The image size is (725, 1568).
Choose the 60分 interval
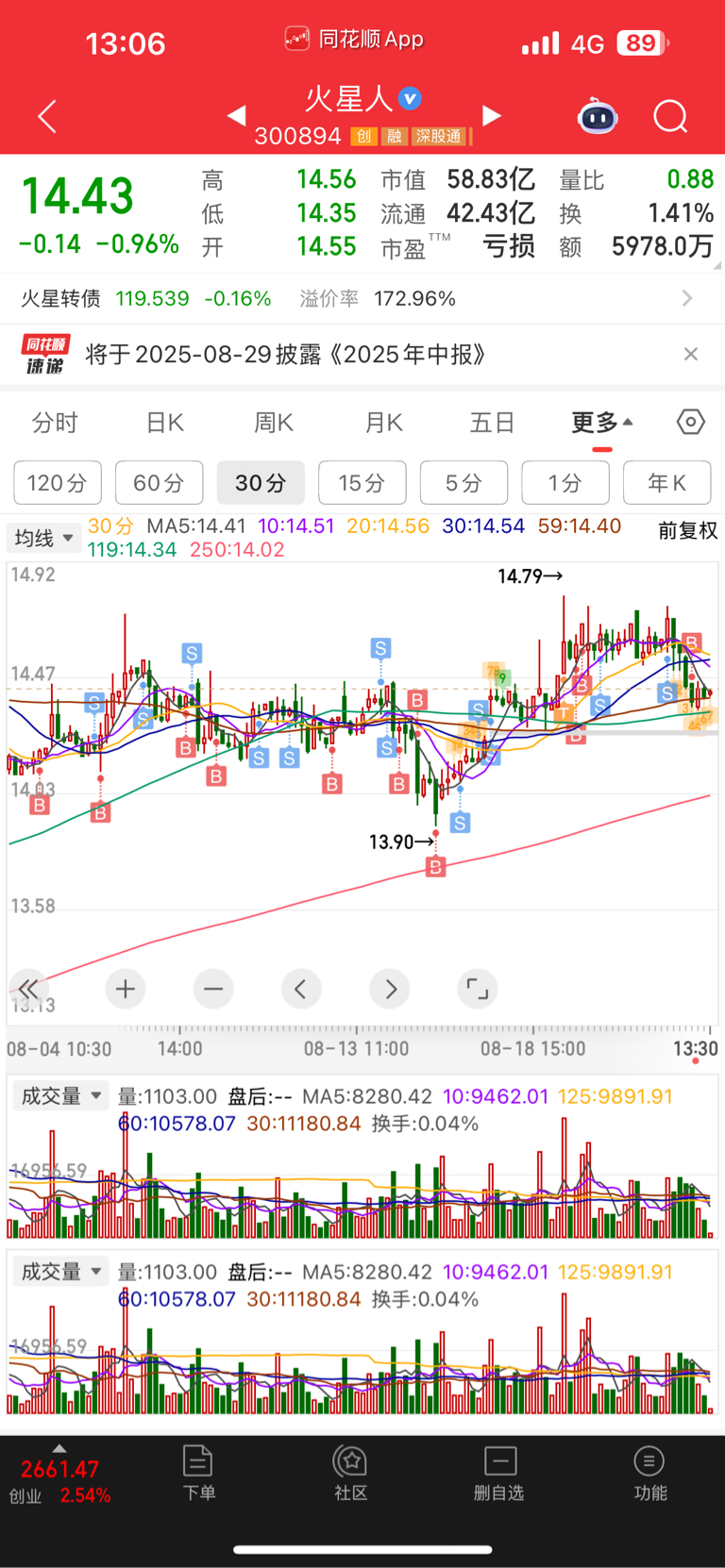pyautogui.click(x=159, y=483)
